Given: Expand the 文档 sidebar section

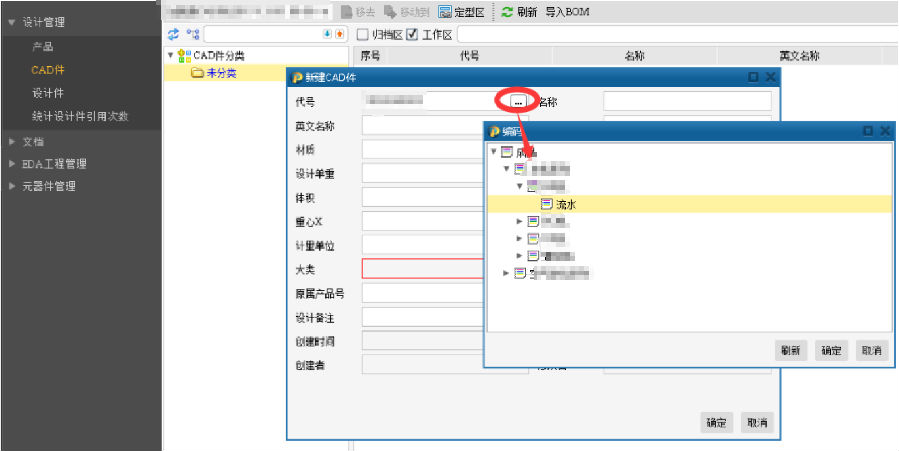Looking at the screenshot, I should pyautogui.click(x=11, y=142).
